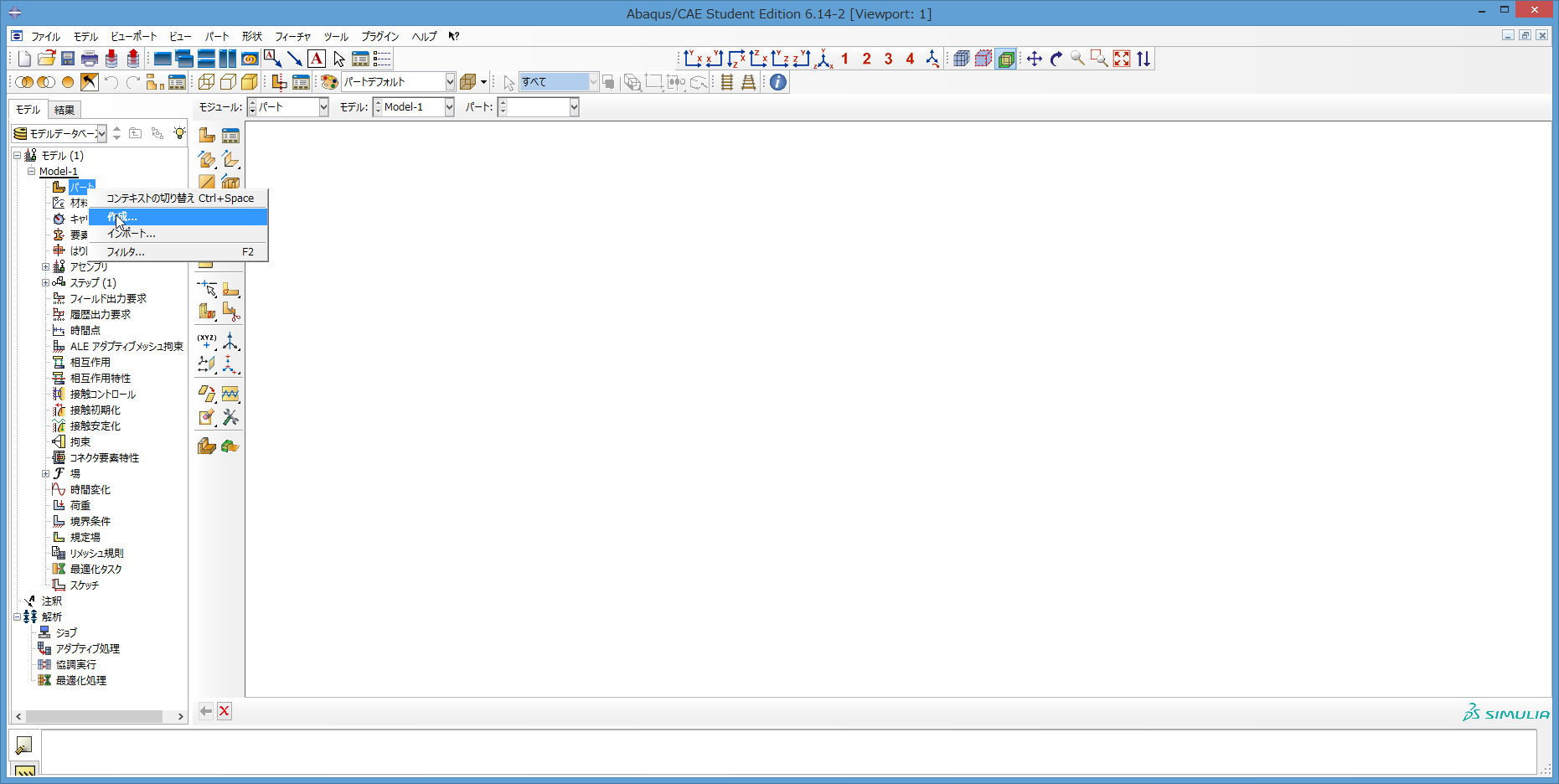Select the Arrow Annotation tool
The width and height of the screenshot is (1559, 784).
pyautogui.click(x=295, y=59)
